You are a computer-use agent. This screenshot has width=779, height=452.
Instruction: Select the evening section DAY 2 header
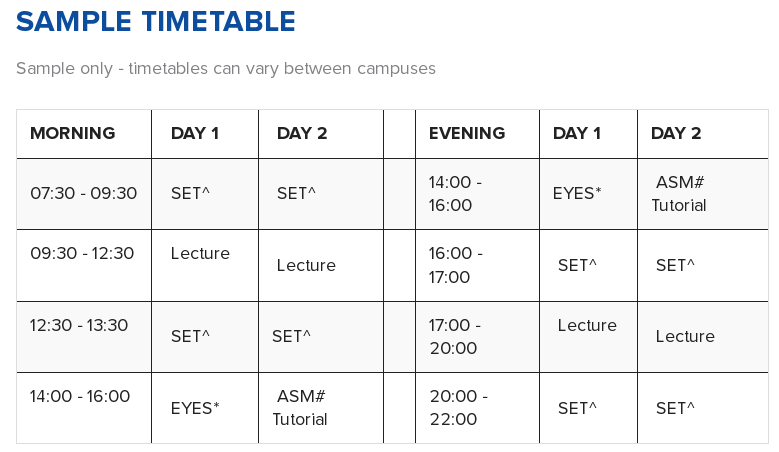tap(676, 133)
